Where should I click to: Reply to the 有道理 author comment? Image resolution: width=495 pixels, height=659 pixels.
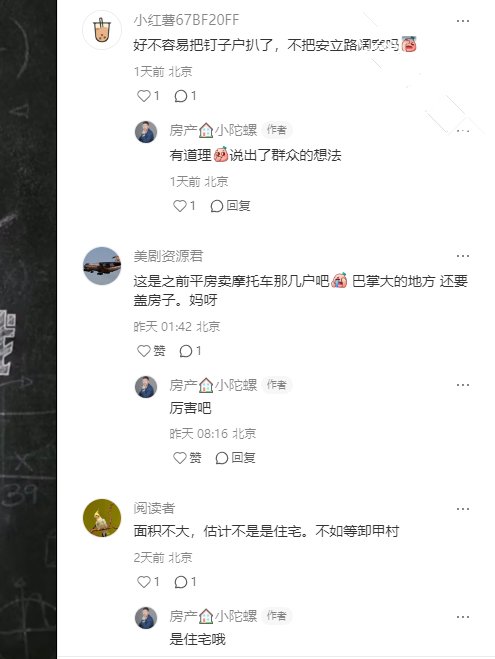tap(230, 206)
